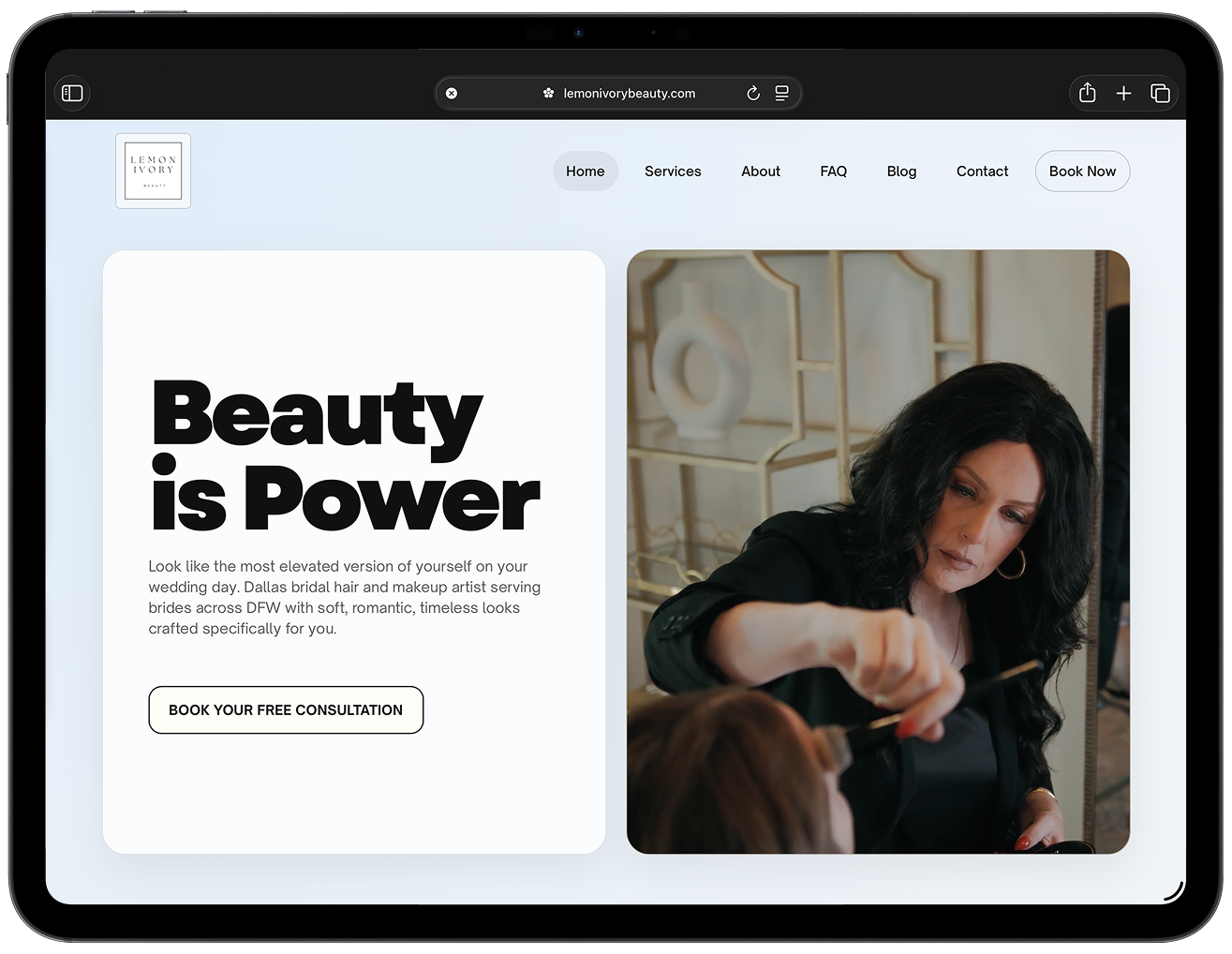Open the Blog page

click(901, 171)
